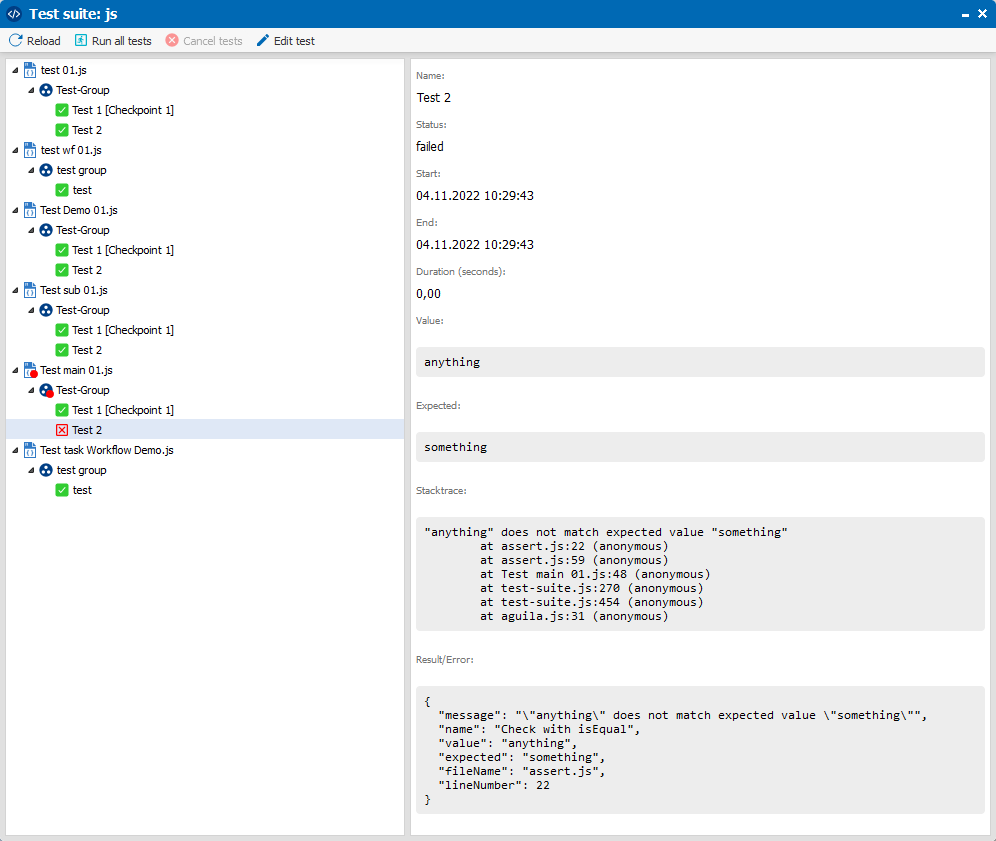
Task: Collapse the Test main 01.js tree node
Action: tap(15, 370)
